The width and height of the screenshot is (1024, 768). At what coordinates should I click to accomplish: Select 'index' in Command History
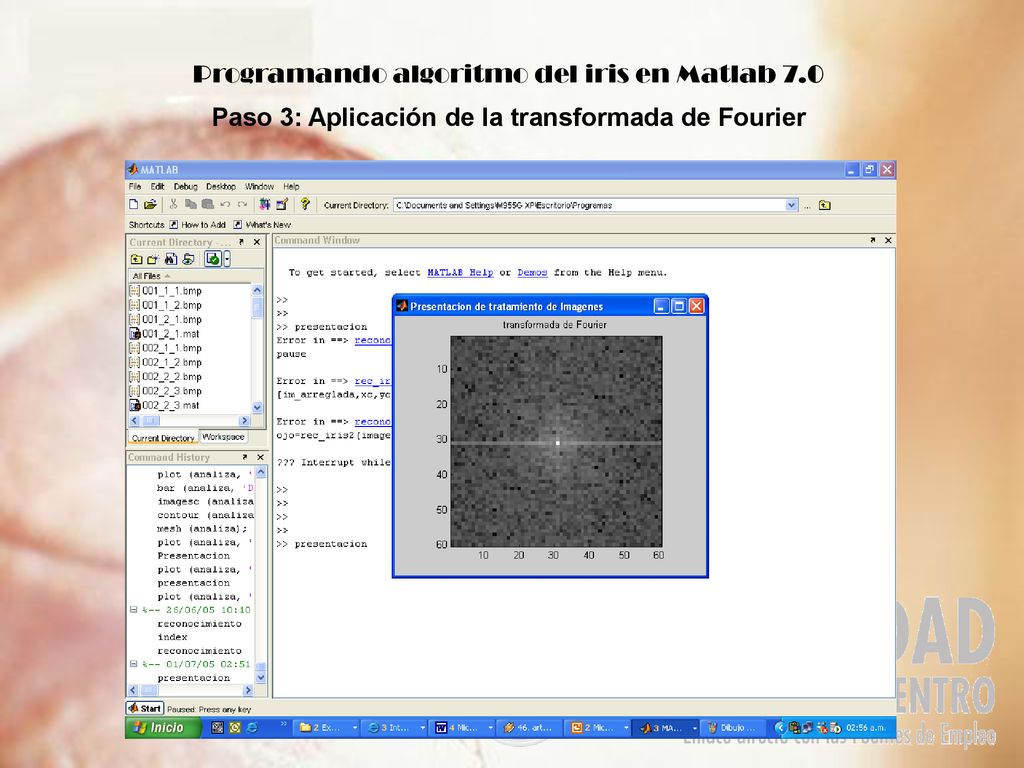click(172, 637)
